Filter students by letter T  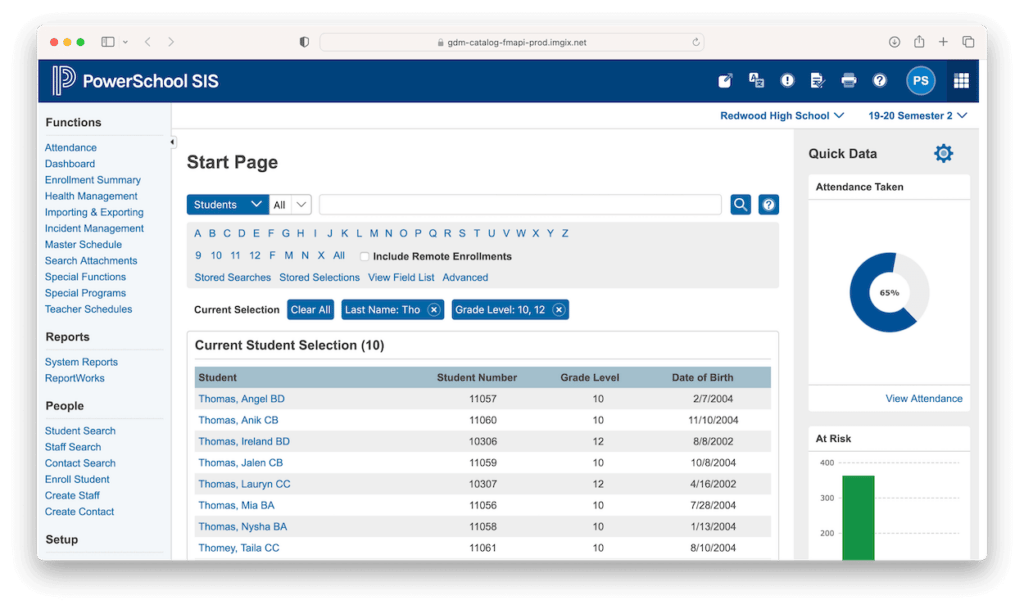pyautogui.click(x=477, y=233)
